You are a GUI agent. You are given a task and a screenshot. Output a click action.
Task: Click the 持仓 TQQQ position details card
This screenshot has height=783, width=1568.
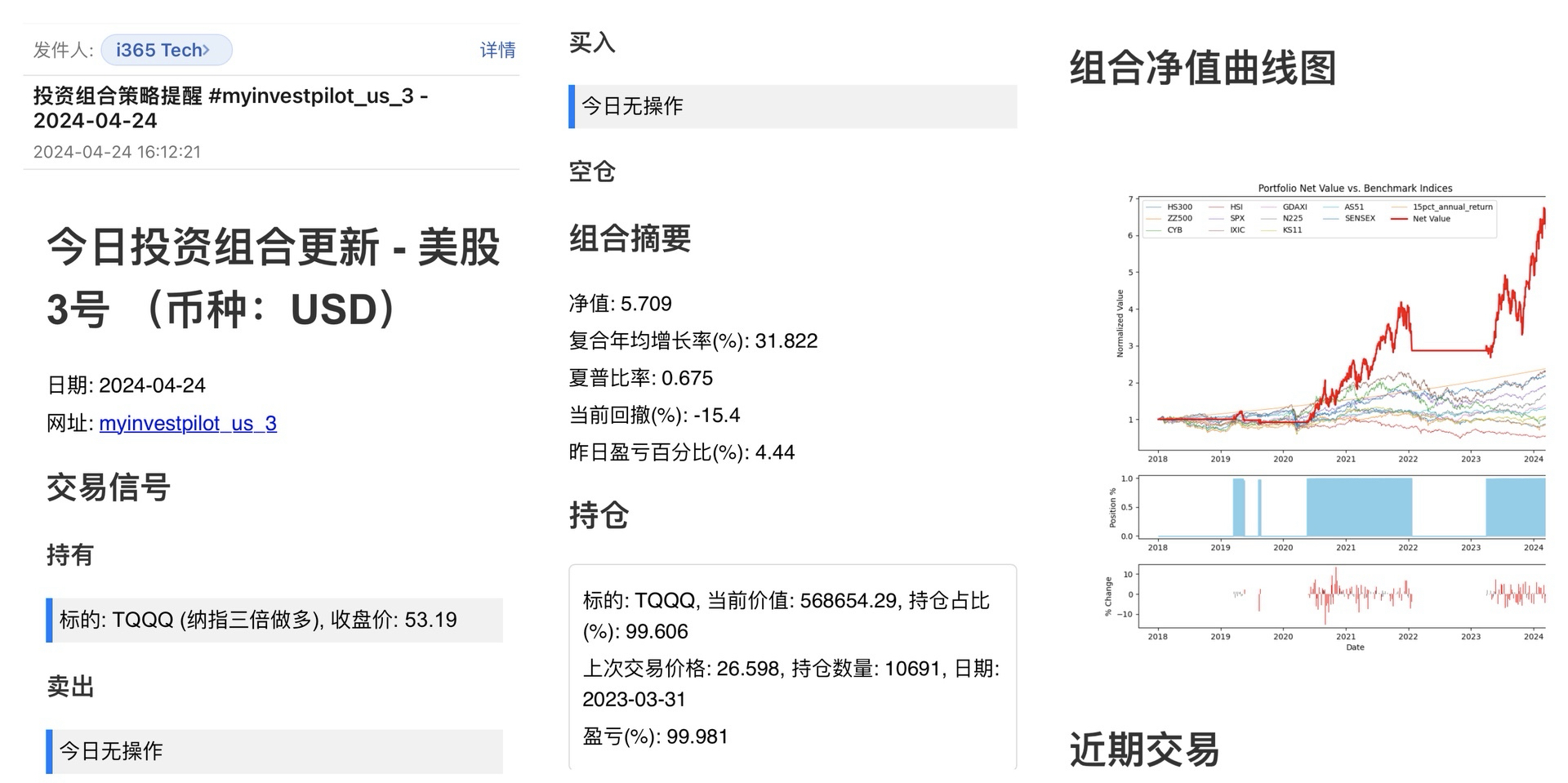[792, 667]
